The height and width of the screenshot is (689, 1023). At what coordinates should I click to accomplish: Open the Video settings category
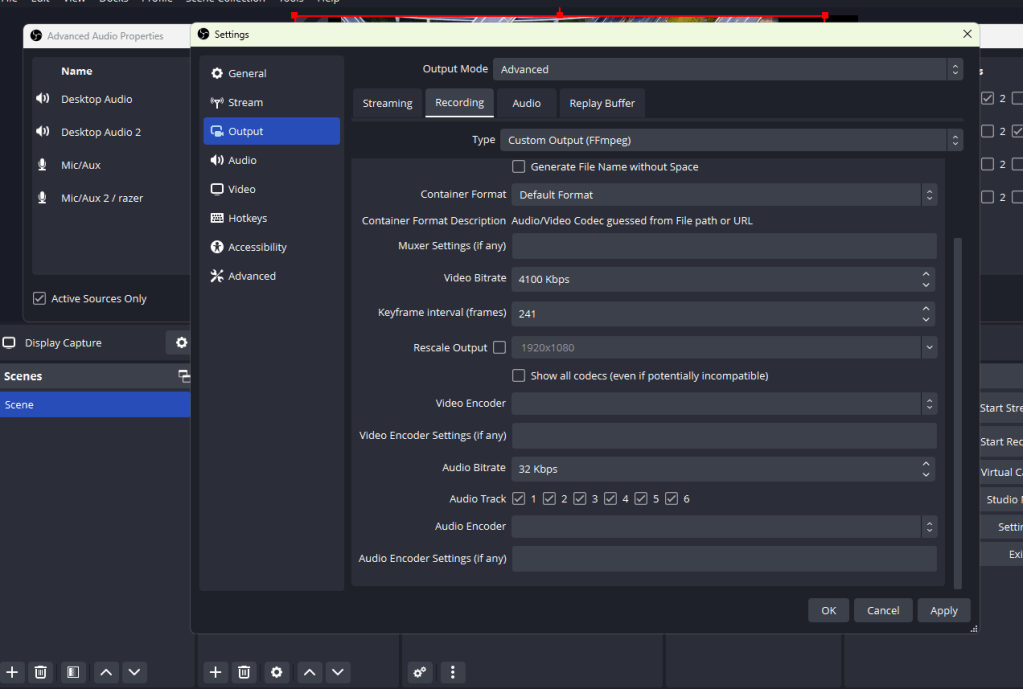(271, 189)
